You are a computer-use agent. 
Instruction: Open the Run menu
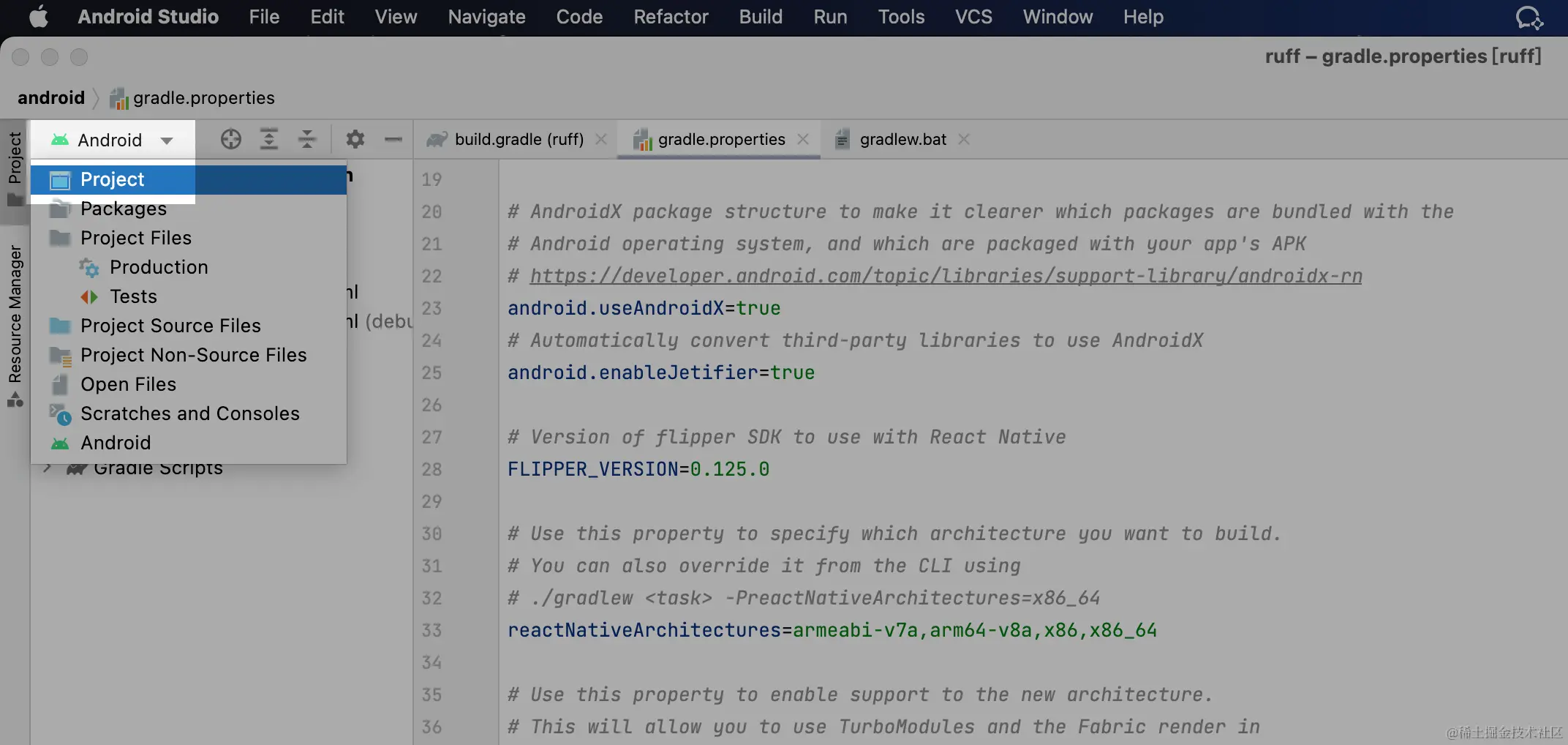pyautogui.click(x=830, y=17)
